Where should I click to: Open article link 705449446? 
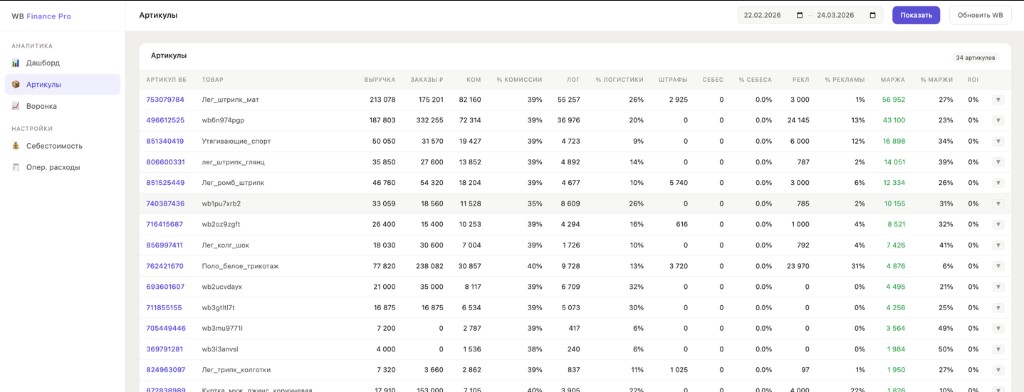(166, 328)
